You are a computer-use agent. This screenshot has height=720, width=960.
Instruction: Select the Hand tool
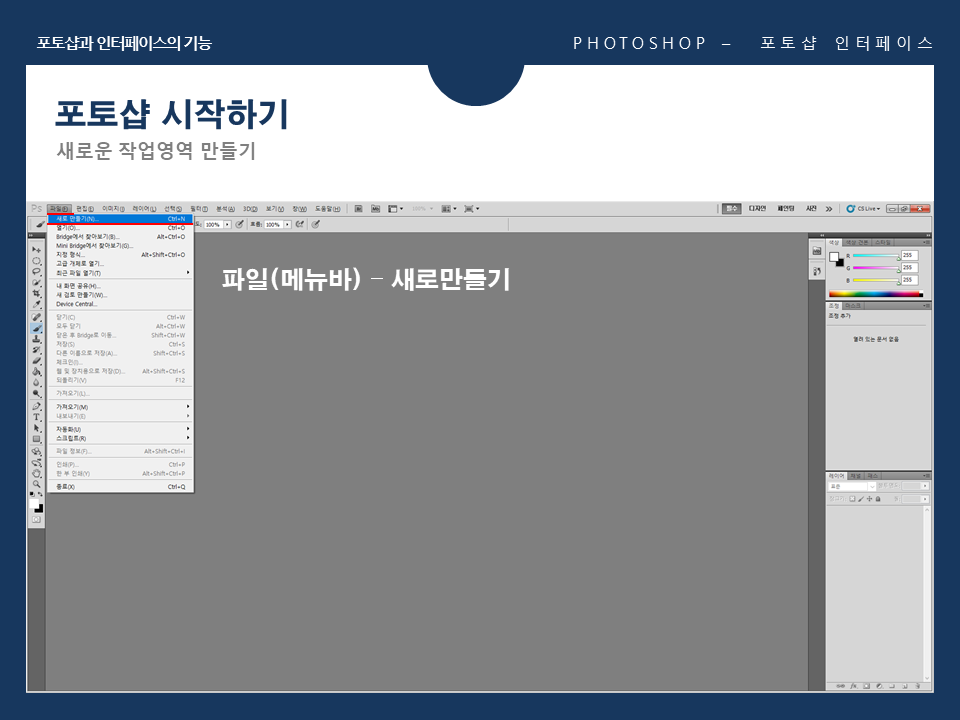[37, 473]
